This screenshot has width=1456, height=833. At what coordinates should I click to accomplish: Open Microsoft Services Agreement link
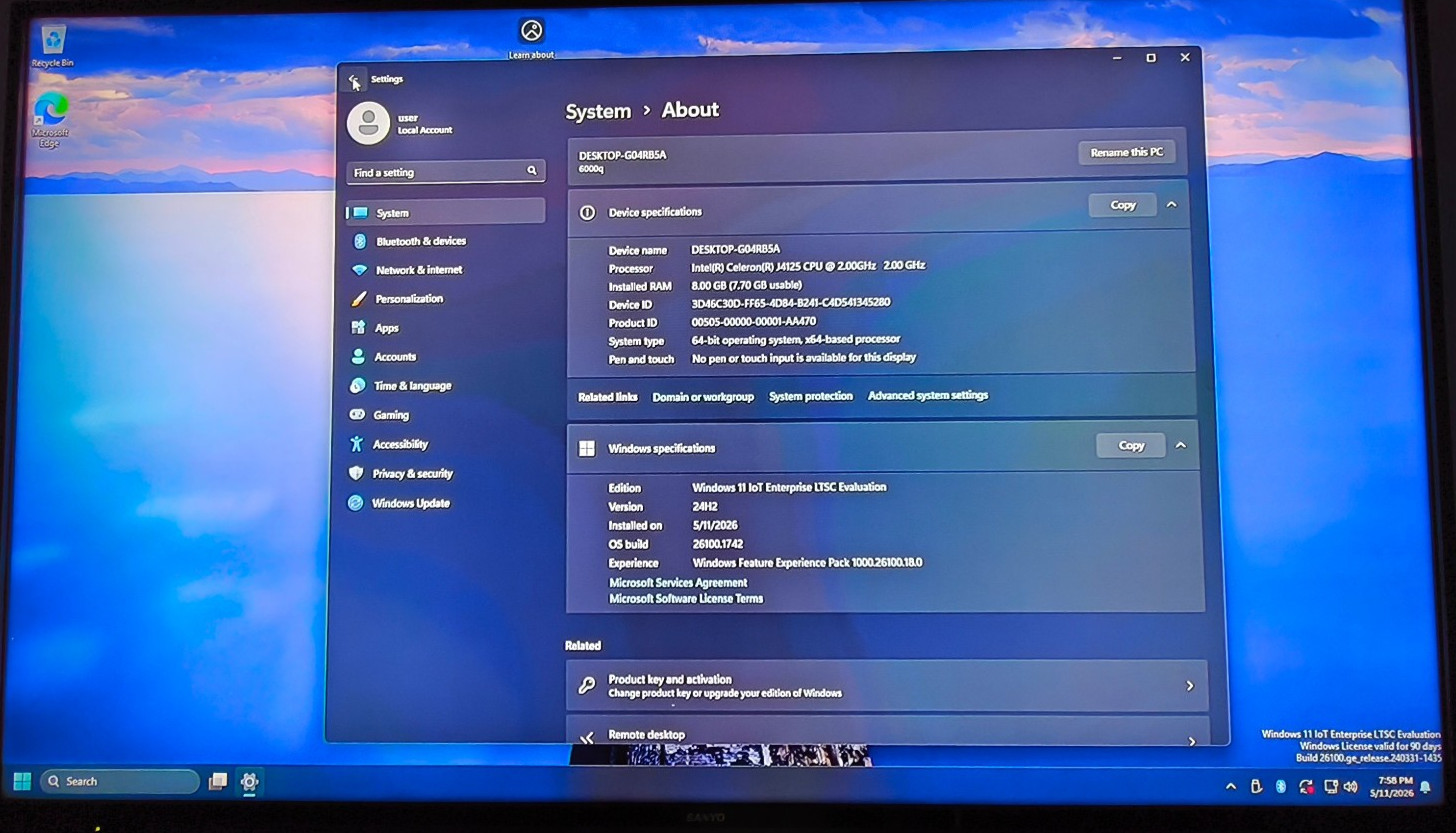pyautogui.click(x=678, y=583)
